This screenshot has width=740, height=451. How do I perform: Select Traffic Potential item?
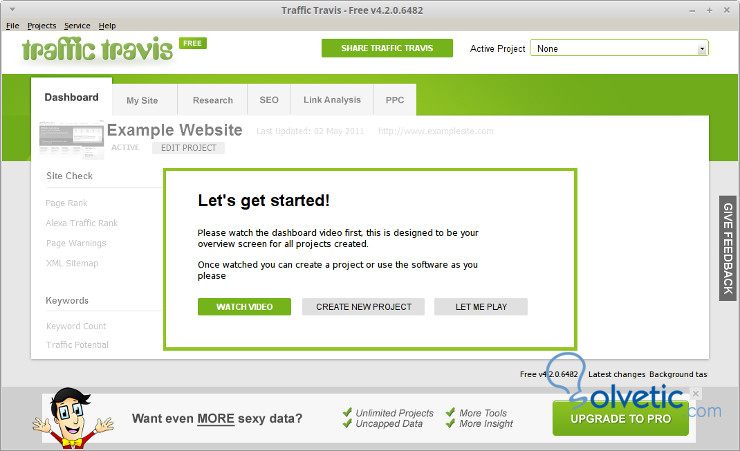[77, 345]
